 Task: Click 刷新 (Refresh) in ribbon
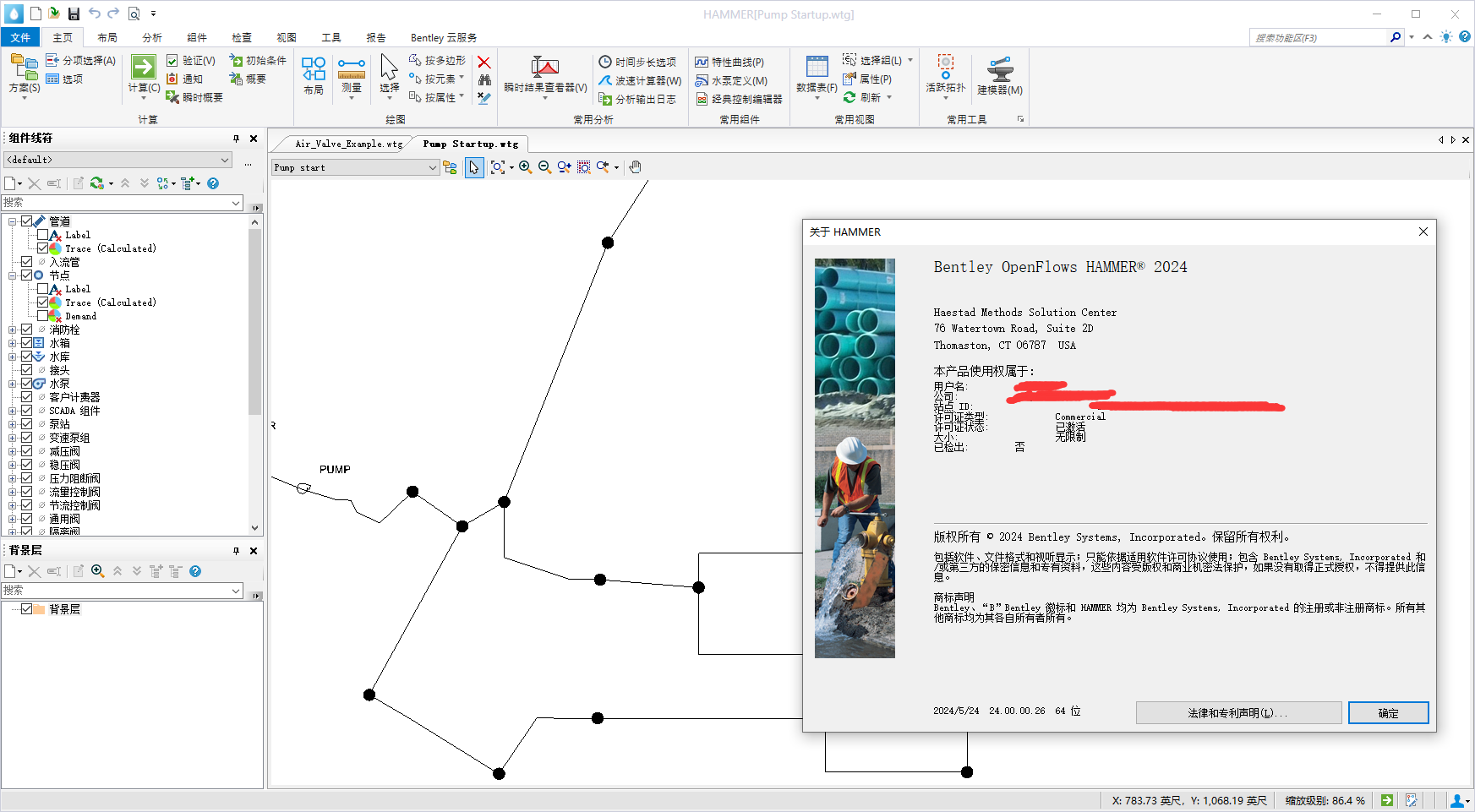862,98
